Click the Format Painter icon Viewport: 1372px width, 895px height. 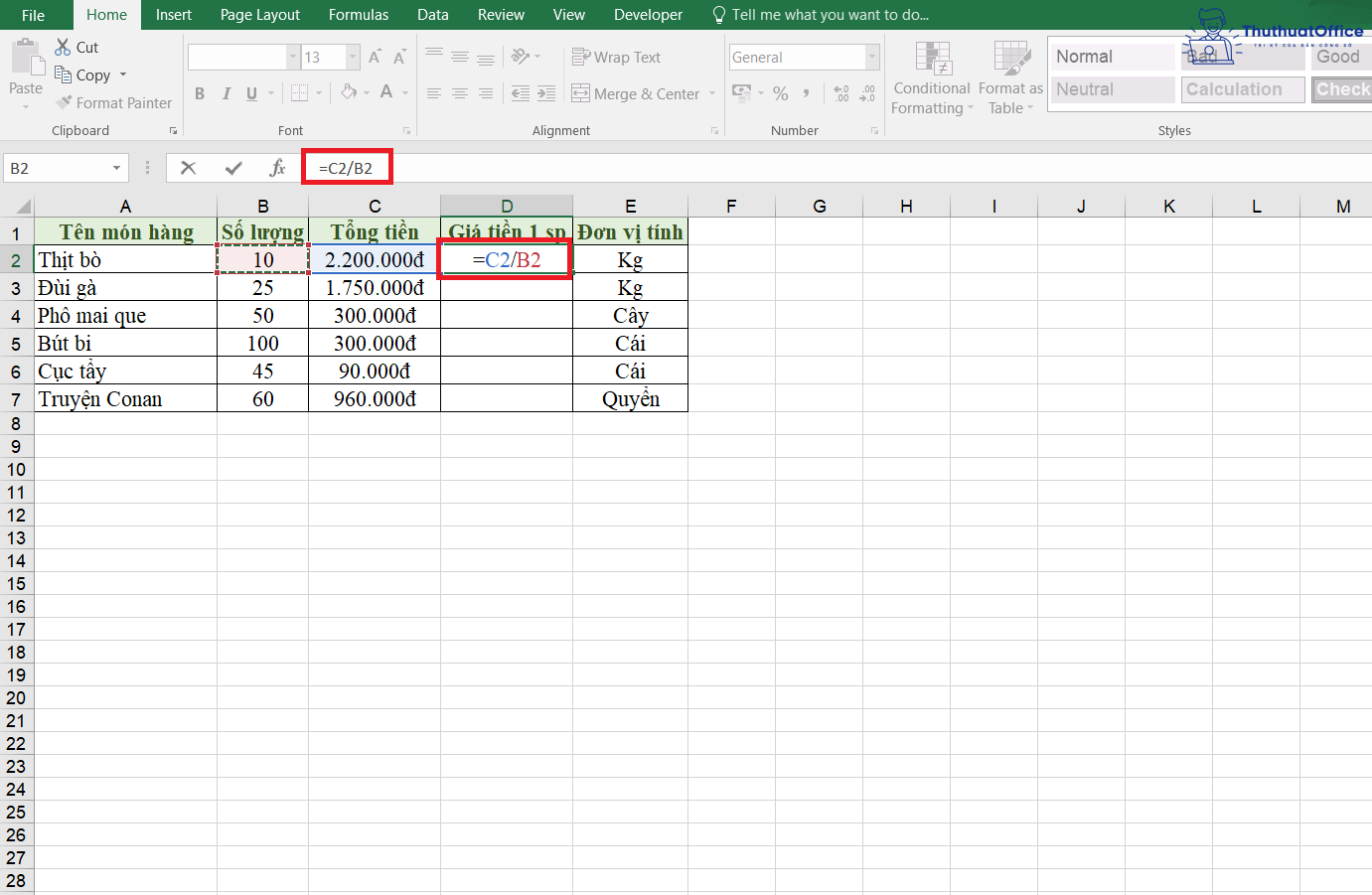coord(66,102)
